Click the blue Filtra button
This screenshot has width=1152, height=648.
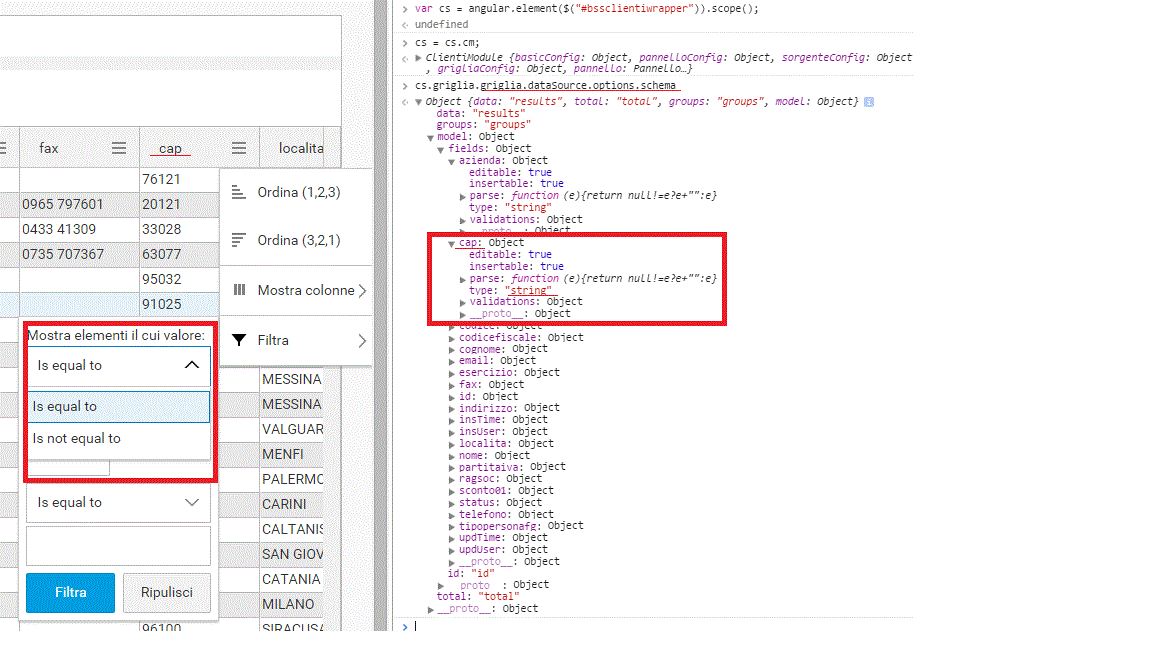pyautogui.click(x=69, y=592)
